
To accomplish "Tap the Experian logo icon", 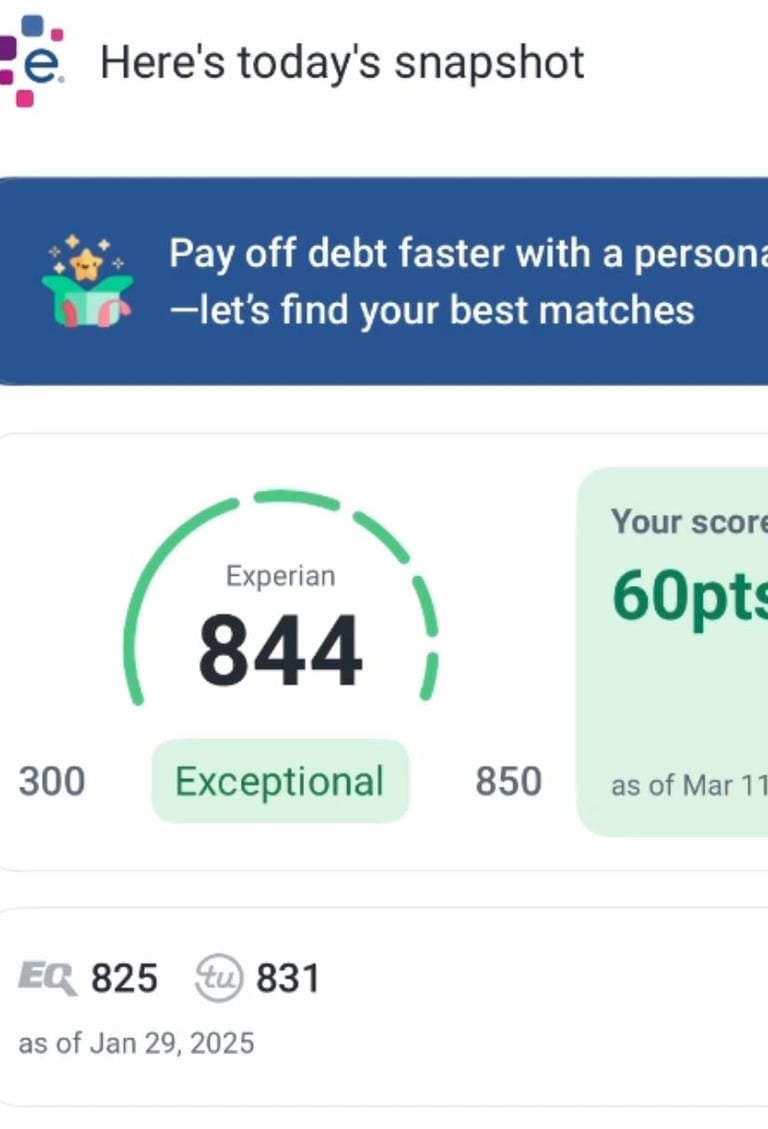I will tap(34, 62).
